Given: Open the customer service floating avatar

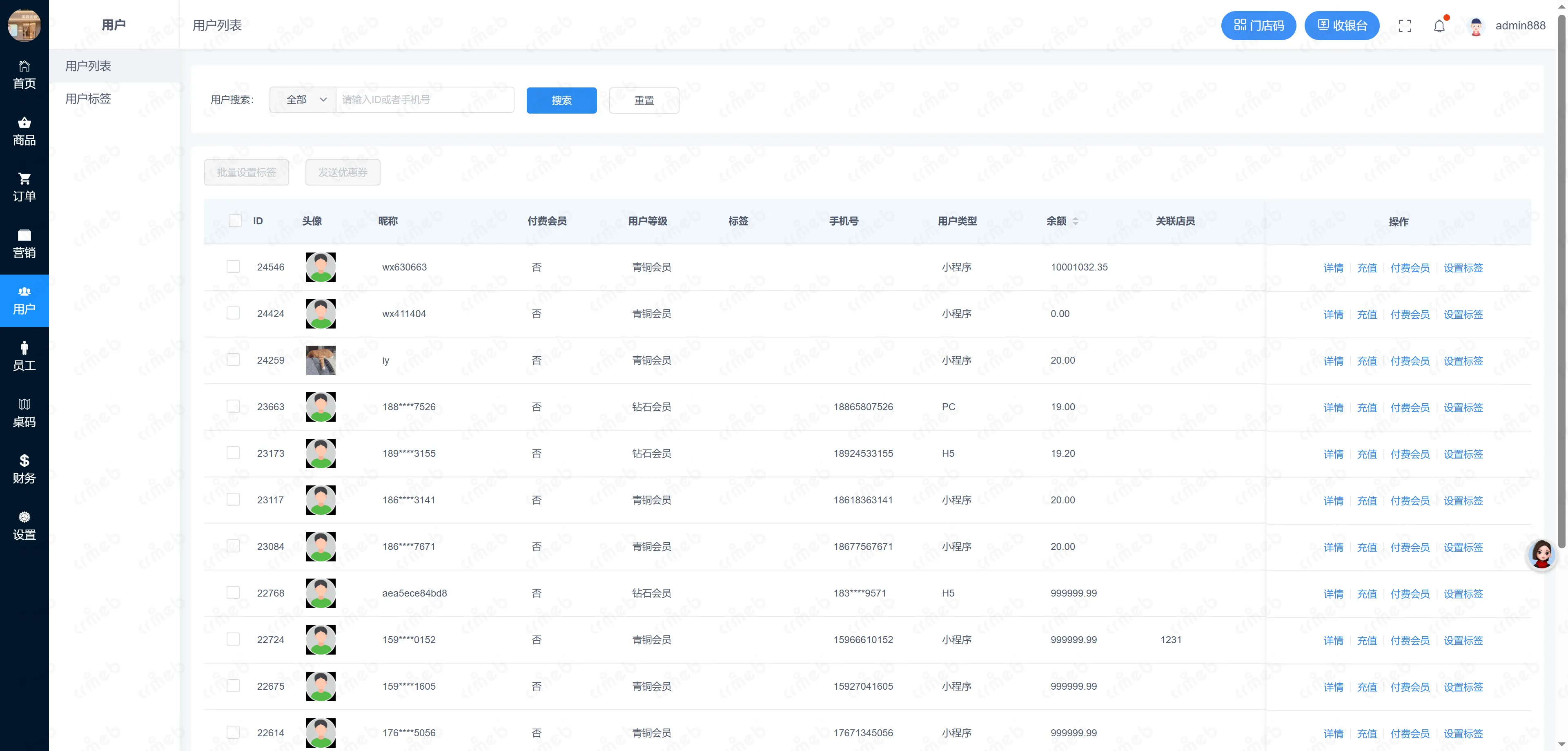Looking at the screenshot, I should 1542,554.
